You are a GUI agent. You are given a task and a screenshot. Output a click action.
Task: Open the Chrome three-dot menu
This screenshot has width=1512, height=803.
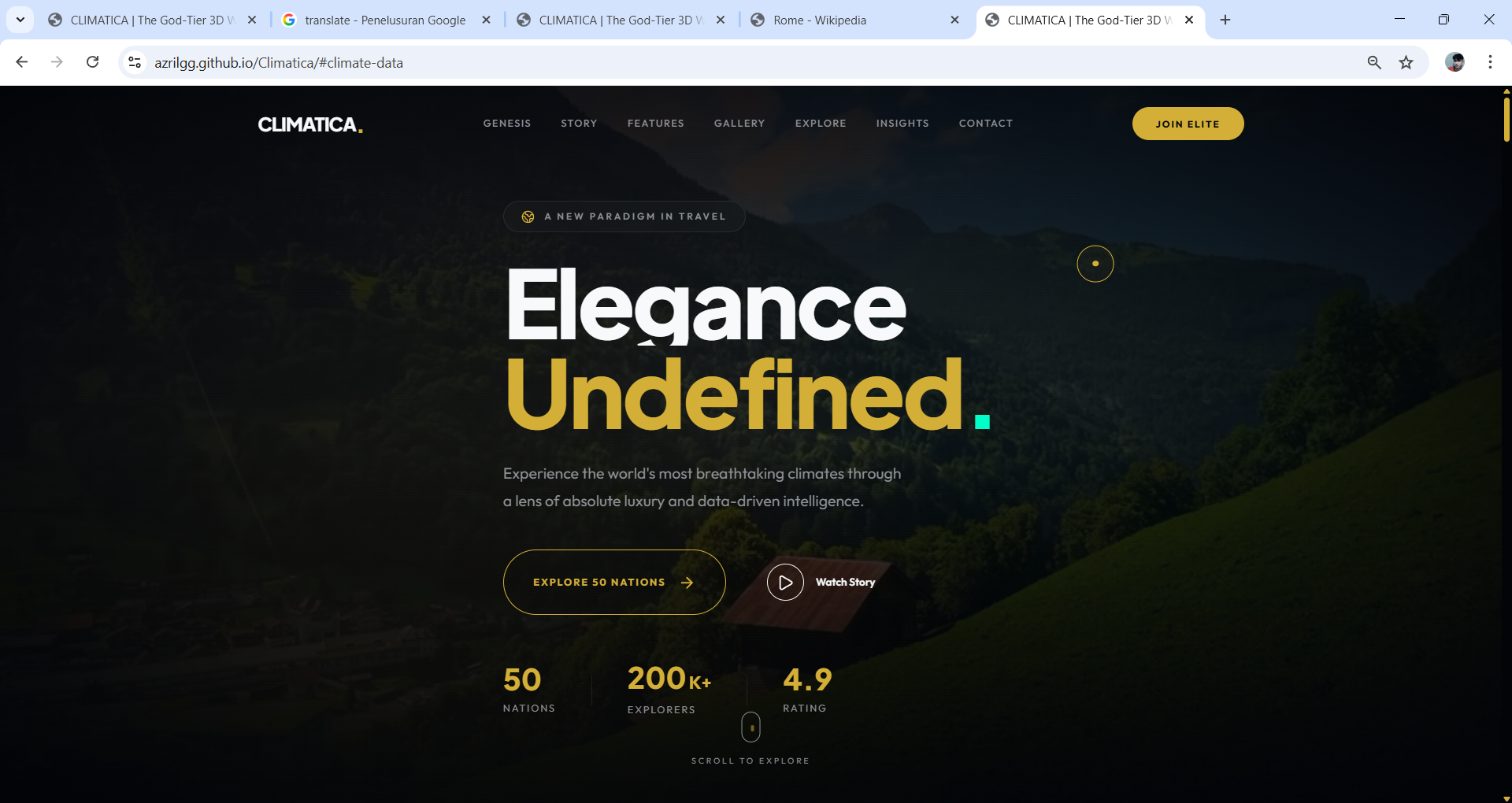(1490, 62)
